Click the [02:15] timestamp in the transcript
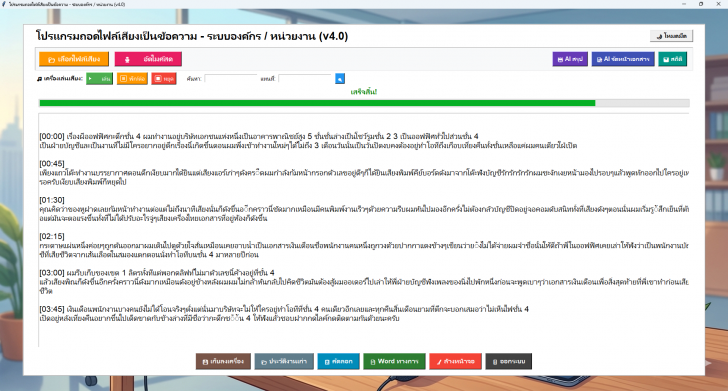The height and width of the screenshot is (391, 728). 52,236
